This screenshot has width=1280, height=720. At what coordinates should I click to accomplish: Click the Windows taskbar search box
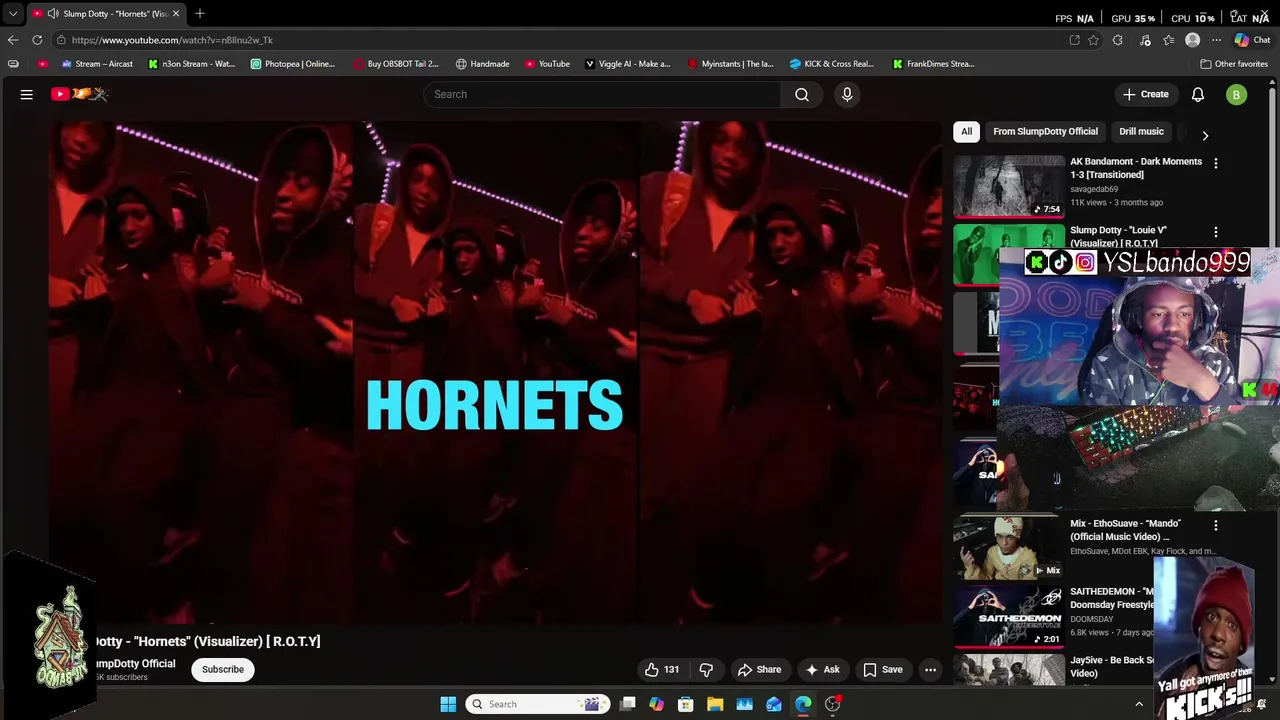[x=540, y=704]
